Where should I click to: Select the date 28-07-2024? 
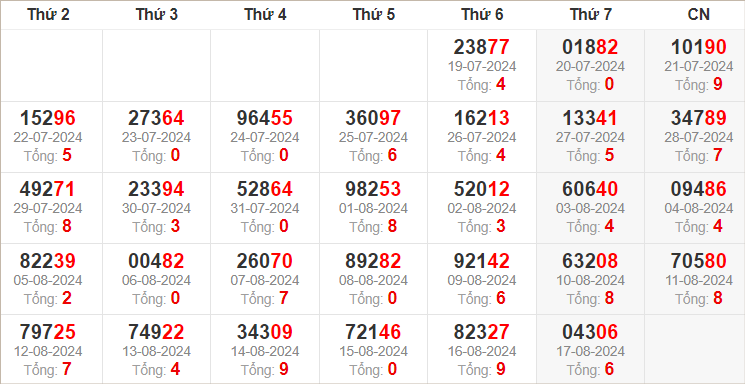[698, 137]
